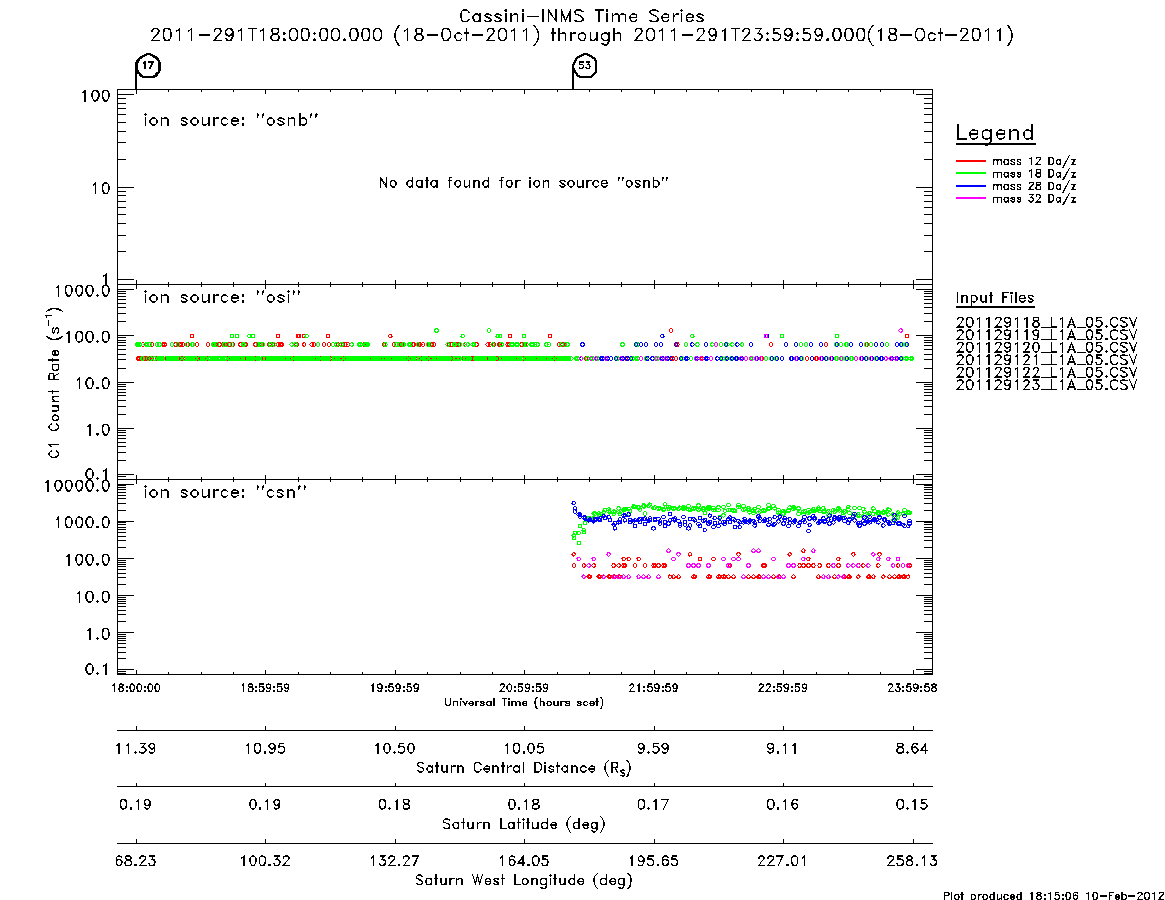Click the 19:59:59 time tick label
The width and height of the screenshot is (1165, 900).
(x=395, y=688)
